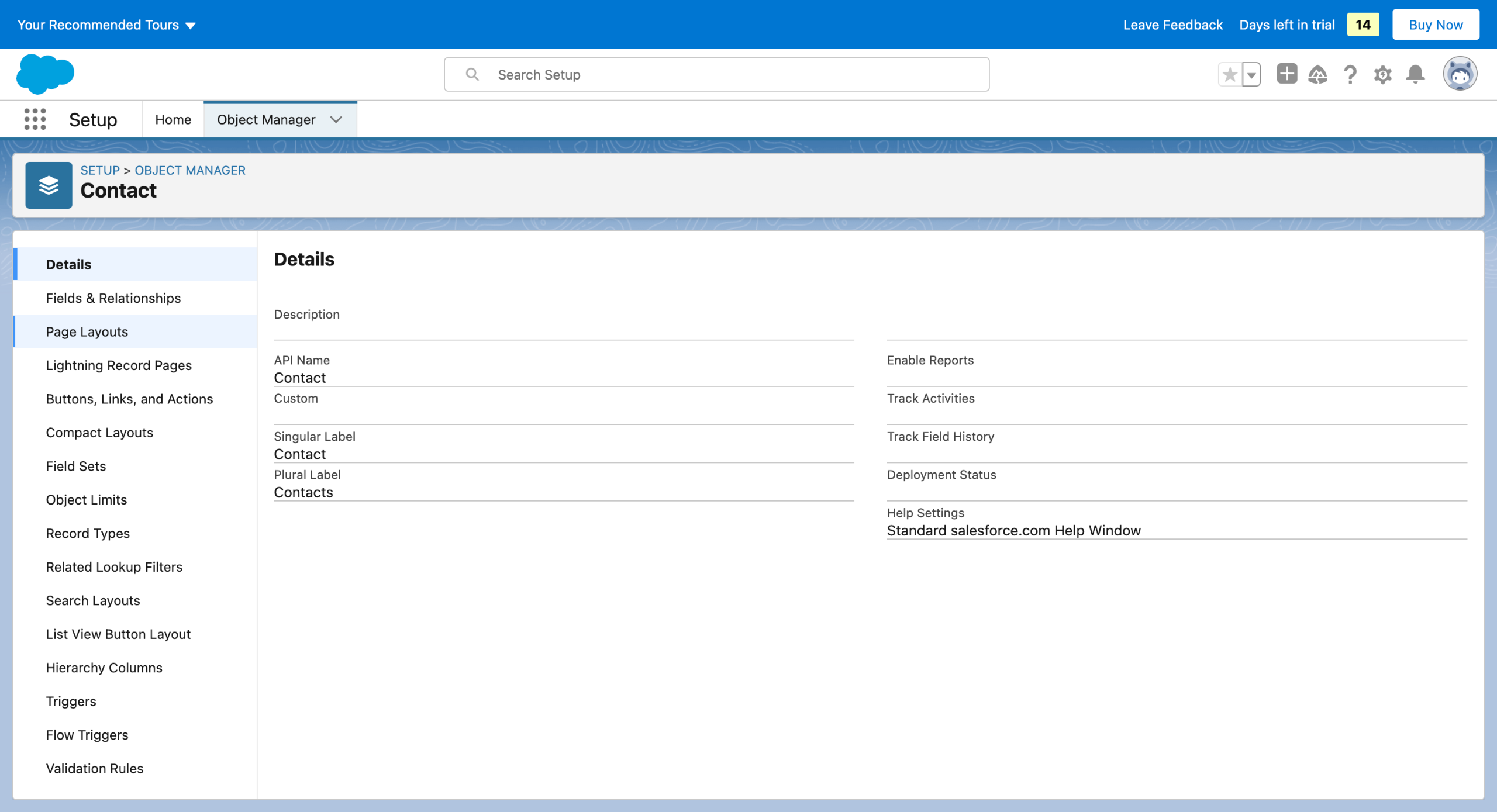The width and height of the screenshot is (1497, 812).
Task: Open the App Launcher grid icon
Action: pos(35,119)
